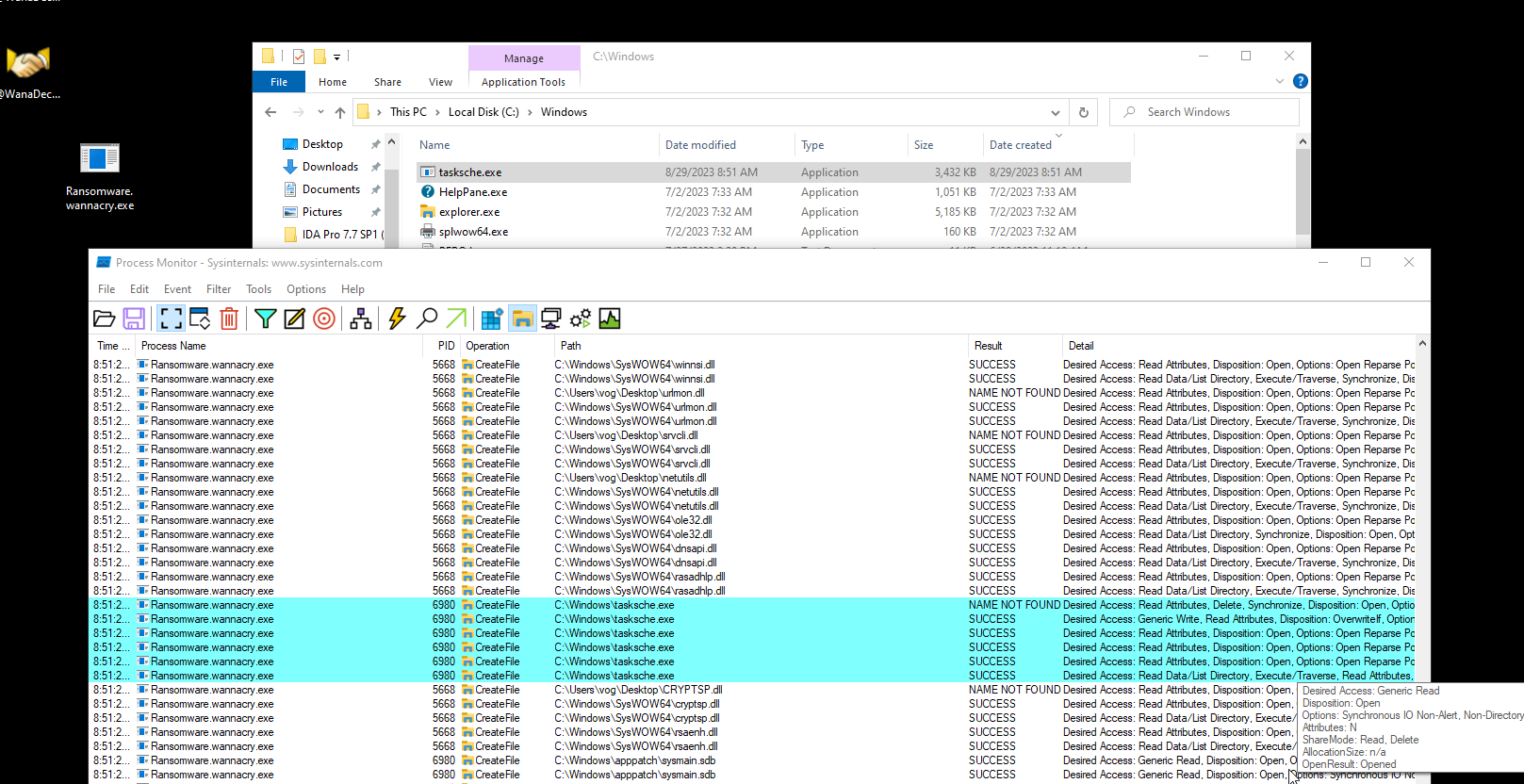Open the File tab in File Explorer
The image size is (1524, 784).
[279, 82]
